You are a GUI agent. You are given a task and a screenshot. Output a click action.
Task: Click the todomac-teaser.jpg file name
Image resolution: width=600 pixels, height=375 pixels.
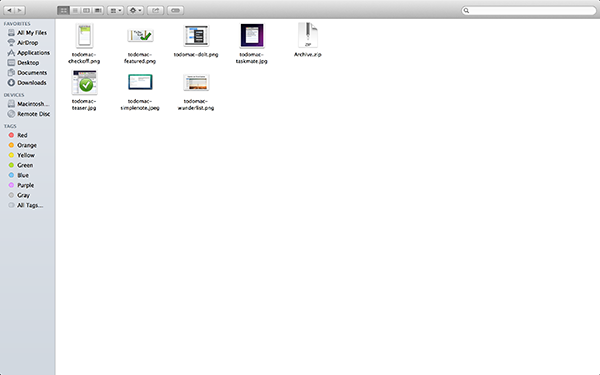(x=84, y=104)
